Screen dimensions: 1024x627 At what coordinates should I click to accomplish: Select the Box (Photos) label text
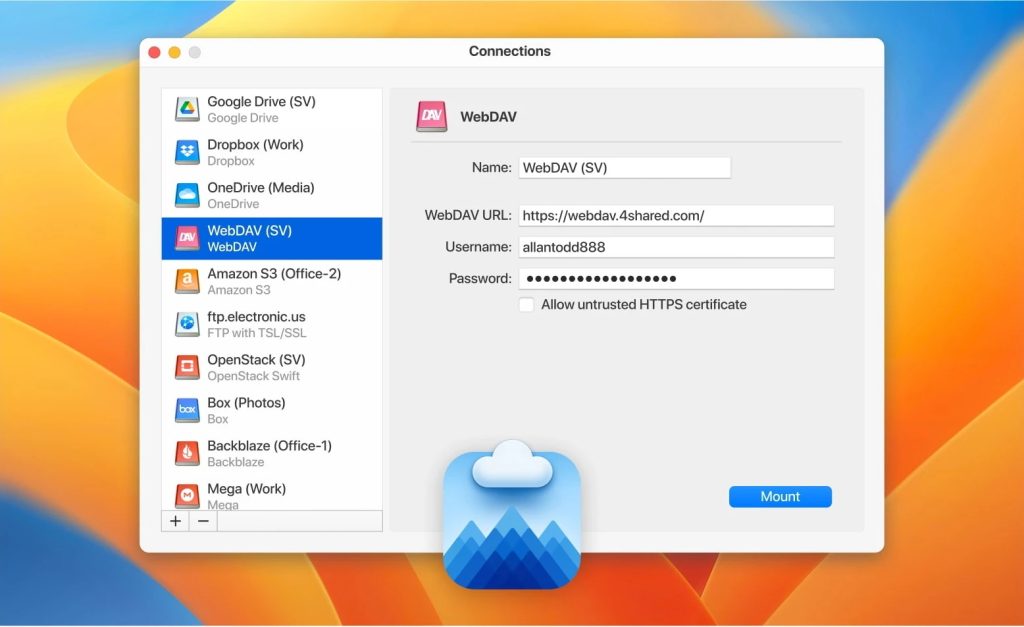point(246,403)
